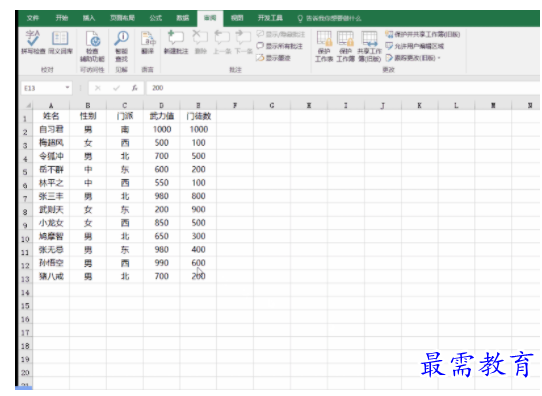Image resolution: width=542 pixels, height=396 pixels.
Task: Click name cell 梅超风
Action: pos(51,143)
